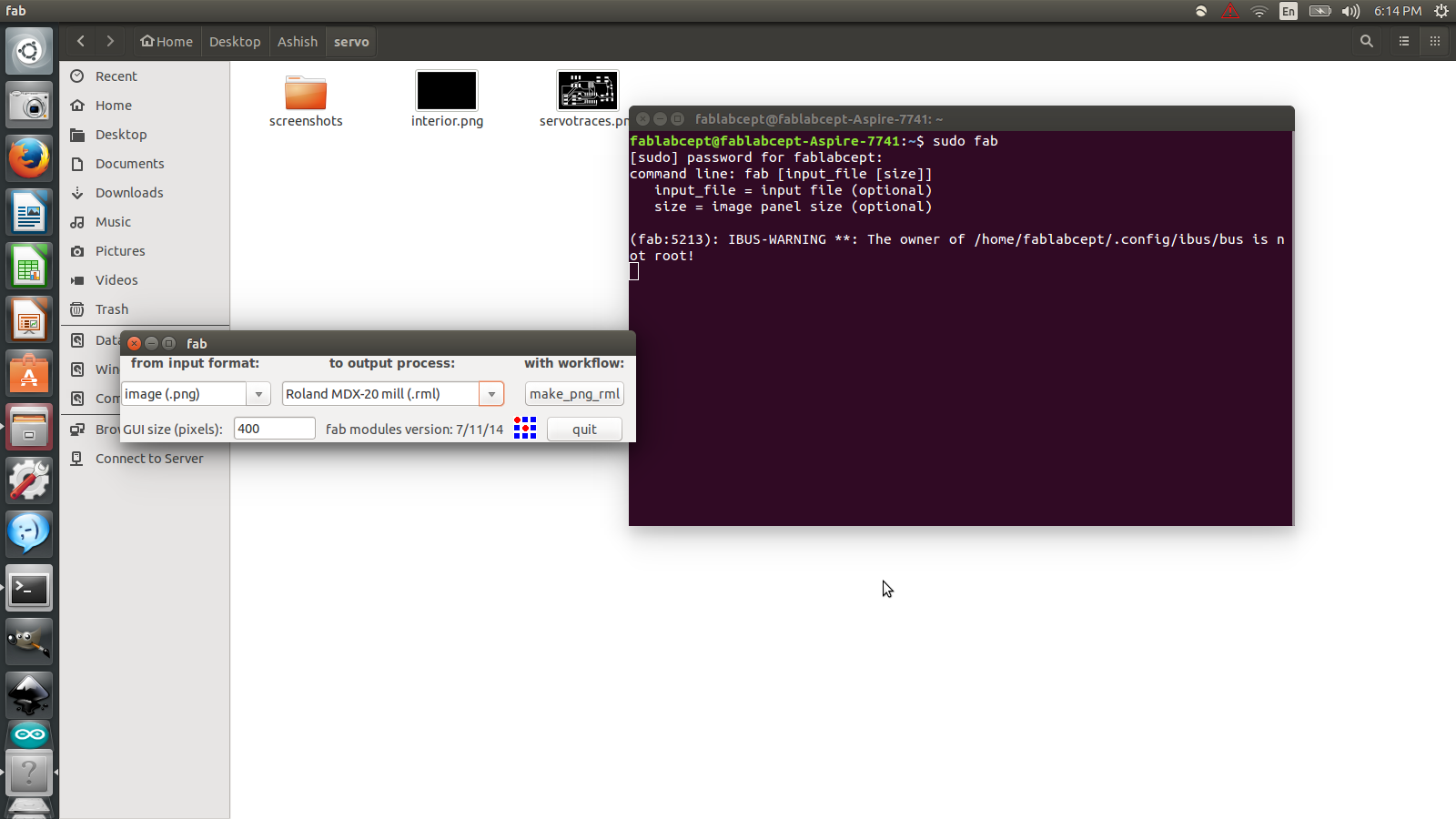Open Ubuntu Software Center from the launcher

pos(29,375)
